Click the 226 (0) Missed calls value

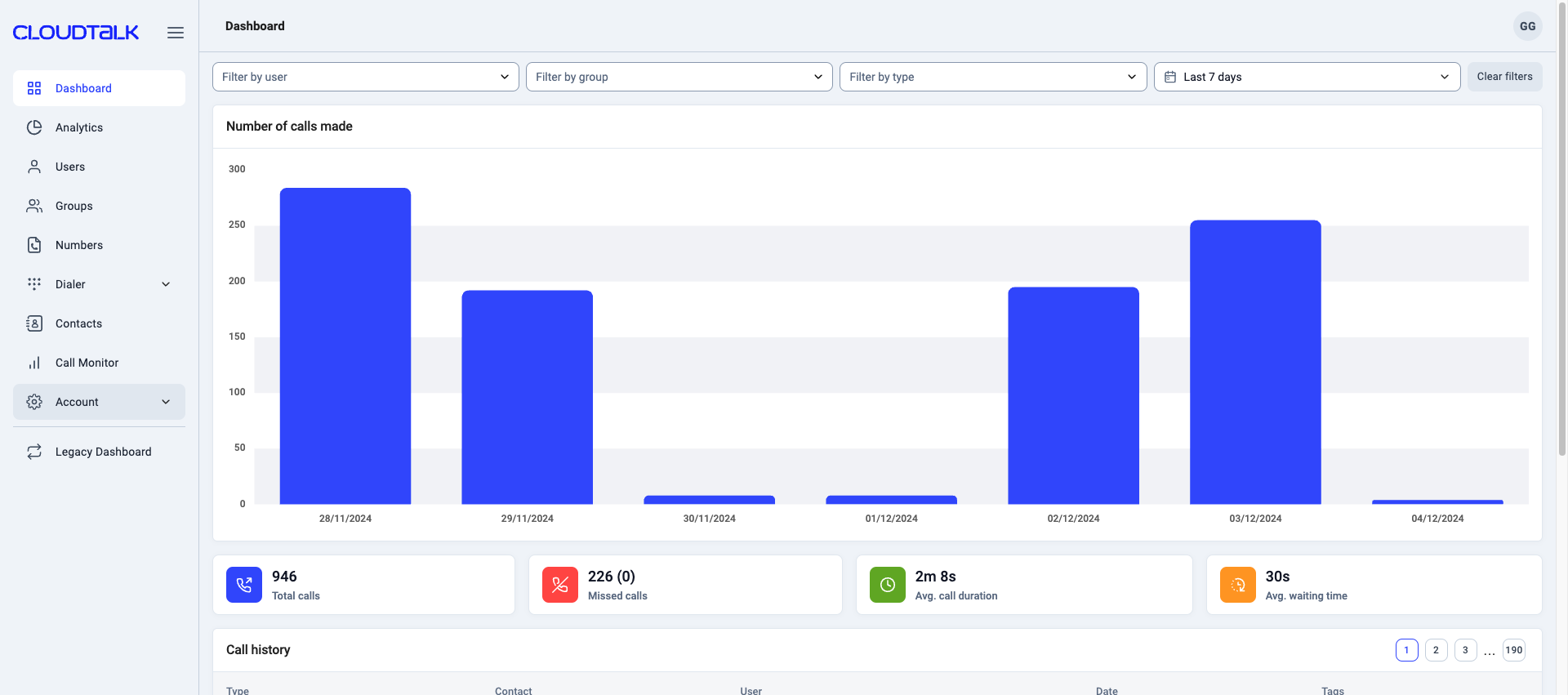pos(612,577)
